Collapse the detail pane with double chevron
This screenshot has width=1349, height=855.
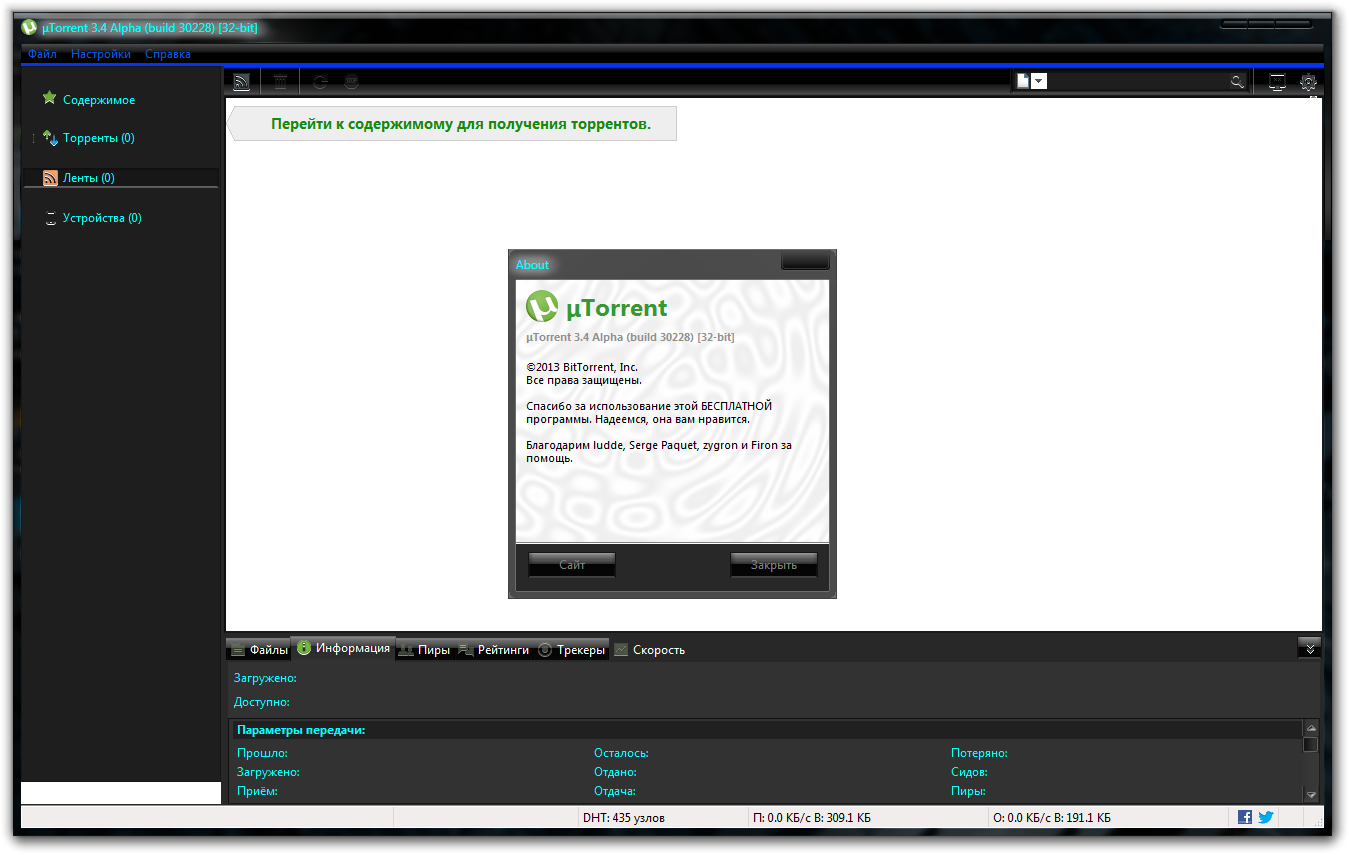click(1309, 647)
